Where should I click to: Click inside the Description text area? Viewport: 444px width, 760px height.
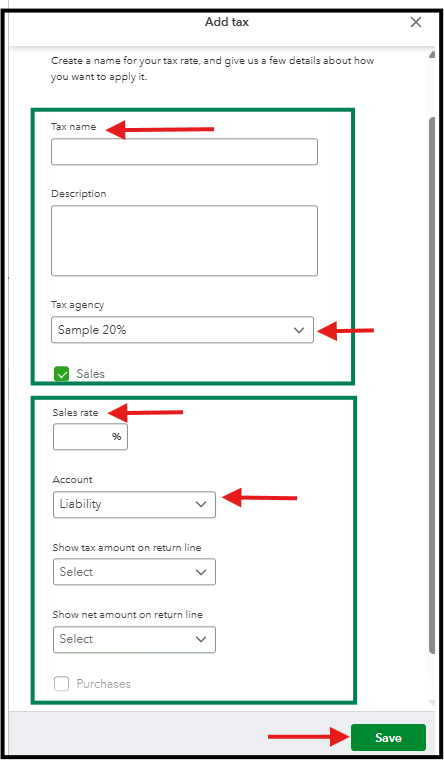[x=184, y=241]
